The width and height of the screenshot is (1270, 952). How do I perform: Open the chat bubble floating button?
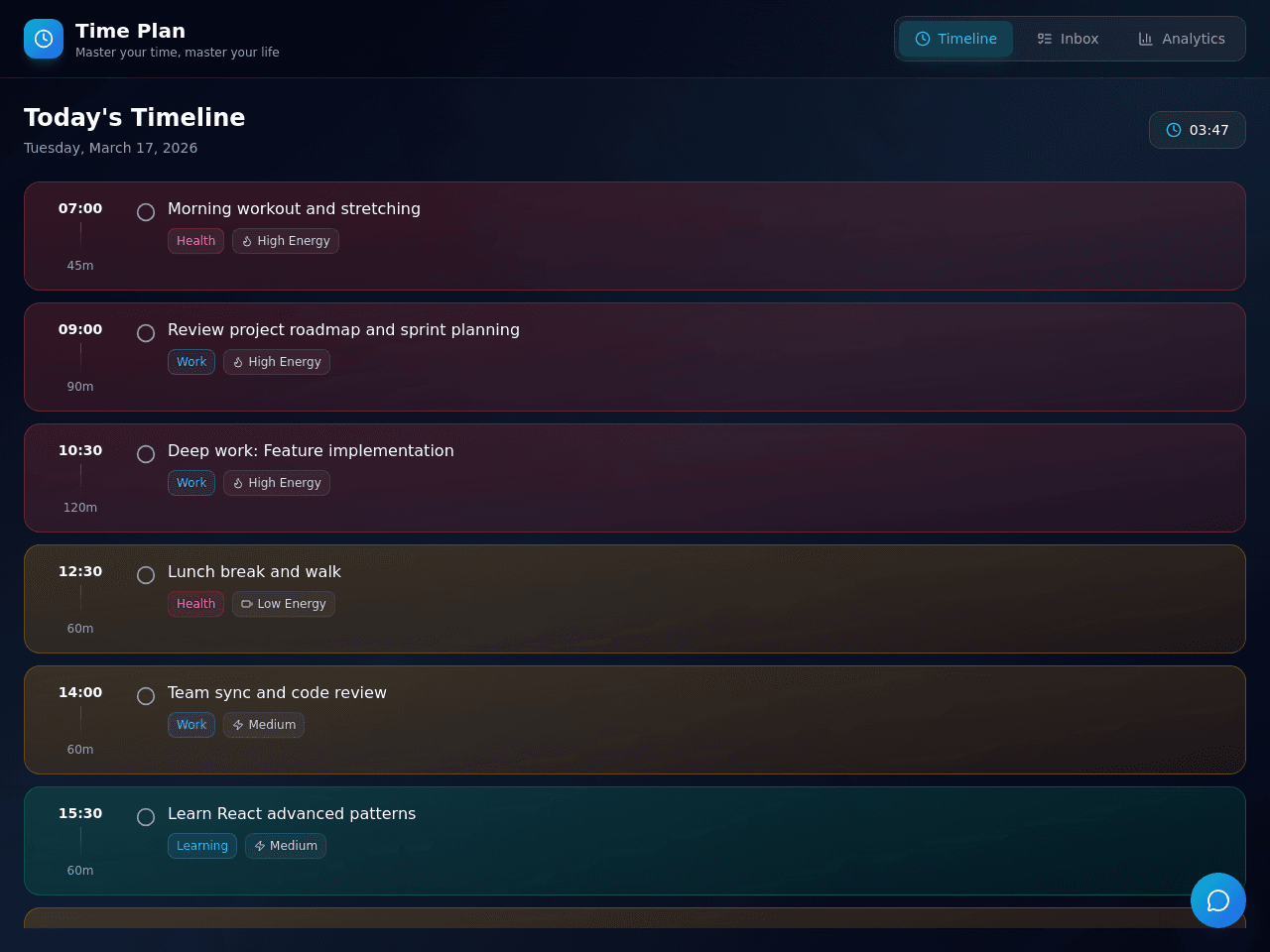click(1218, 900)
